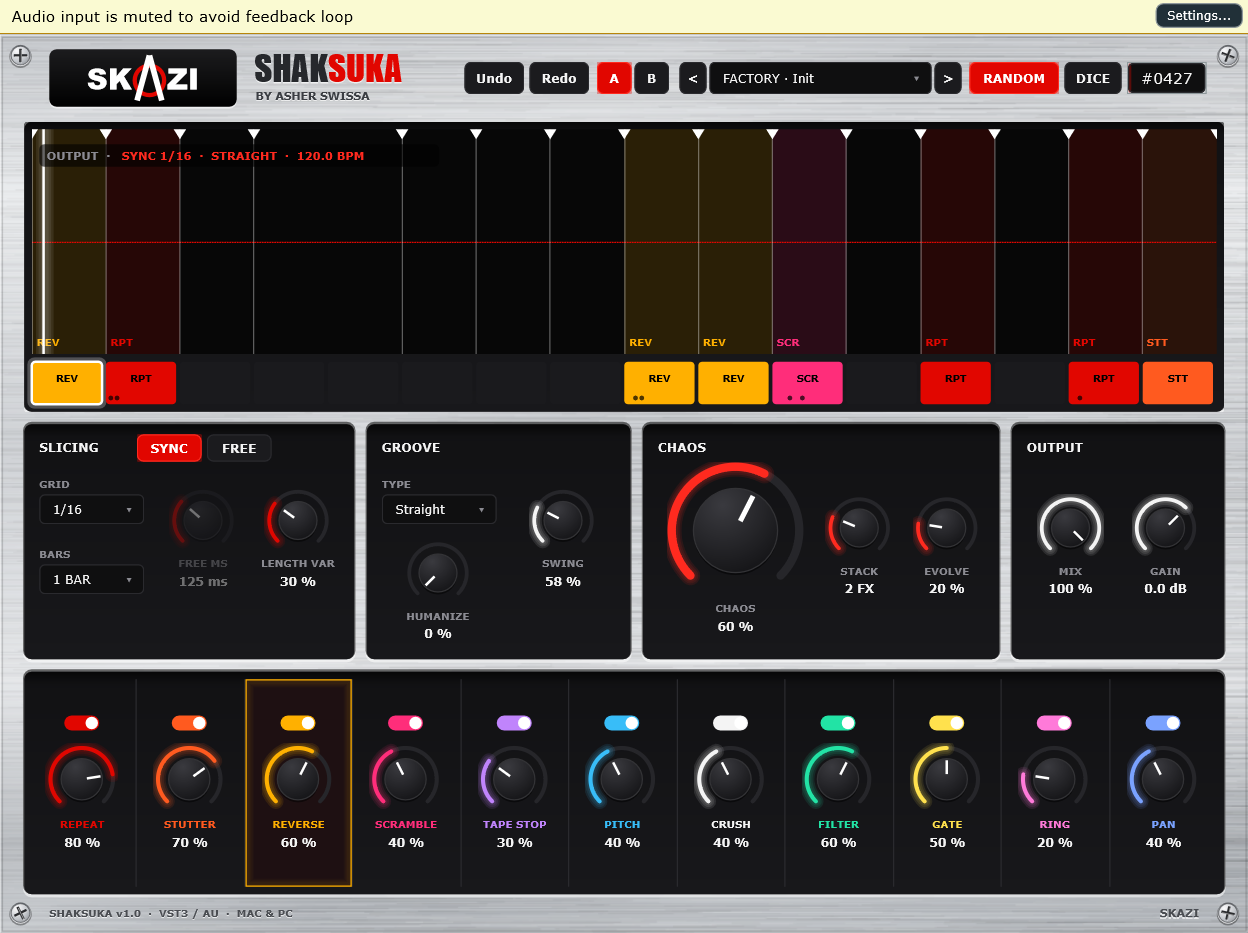Click the Mix knob in Output
1248x933 pixels.
(x=1070, y=527)
